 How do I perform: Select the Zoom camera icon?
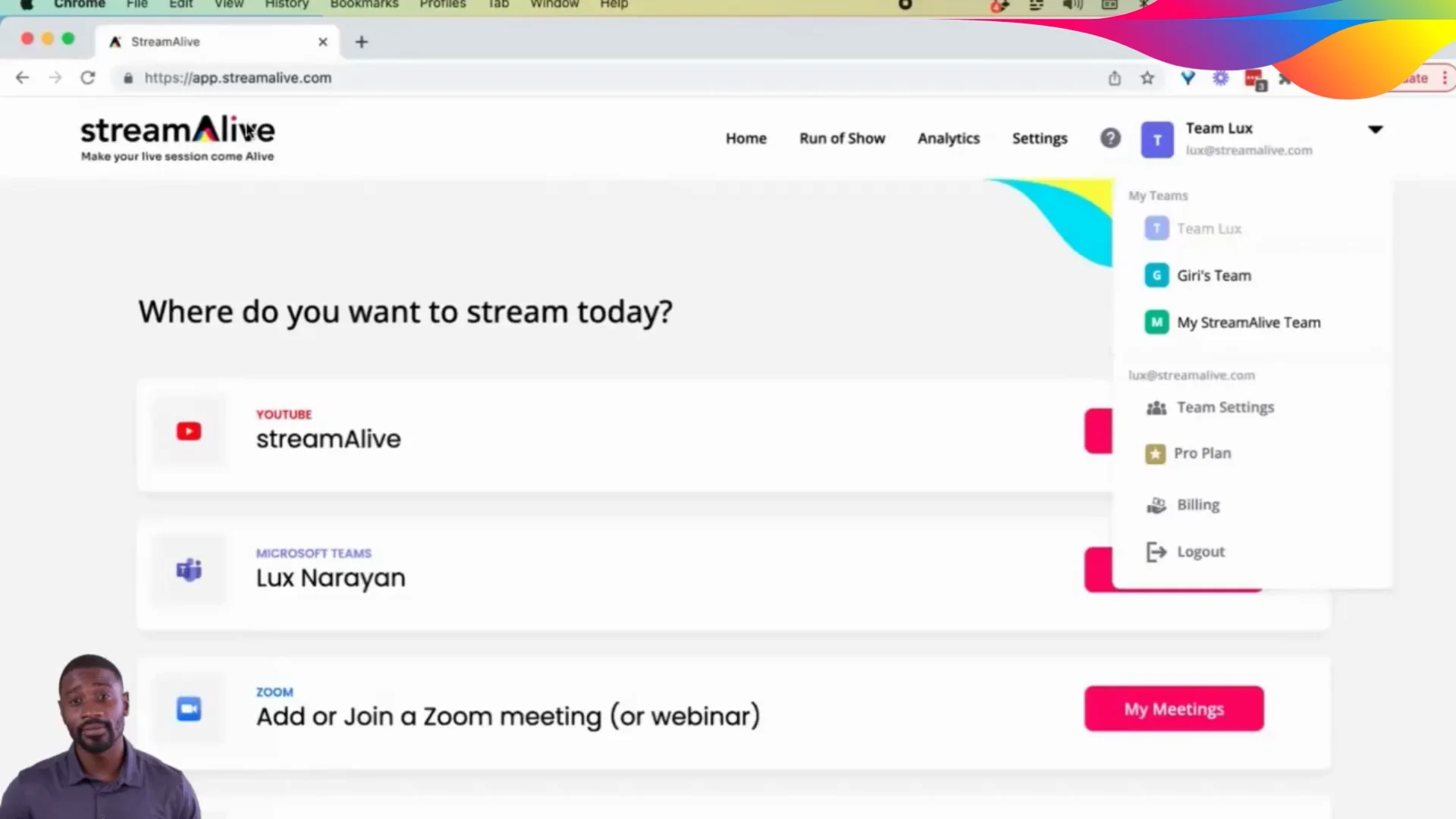point(188,708)
